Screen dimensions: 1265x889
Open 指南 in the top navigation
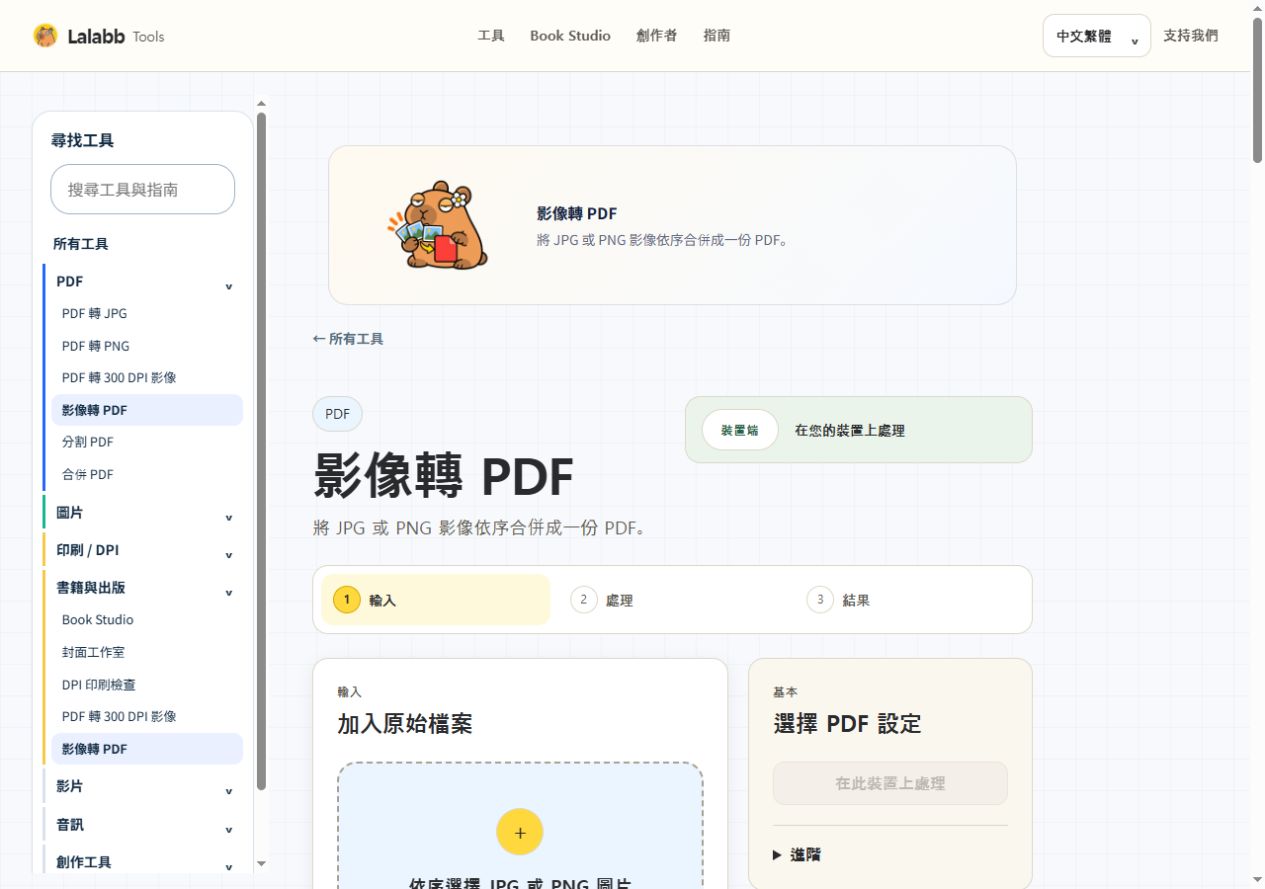coord(716,36)
